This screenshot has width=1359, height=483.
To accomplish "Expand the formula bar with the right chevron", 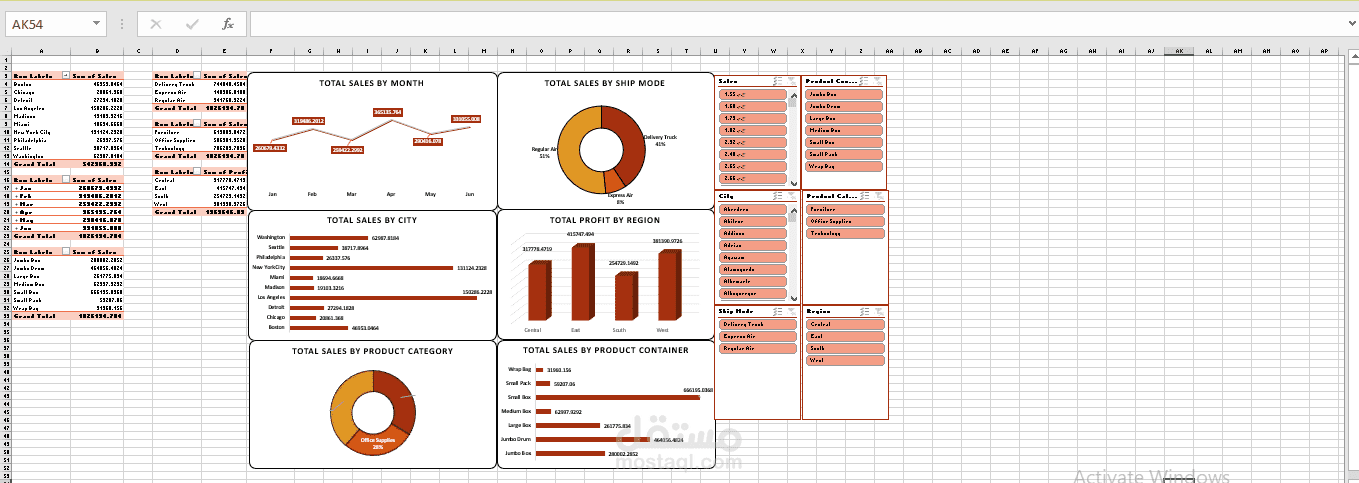I will 1350,23.
